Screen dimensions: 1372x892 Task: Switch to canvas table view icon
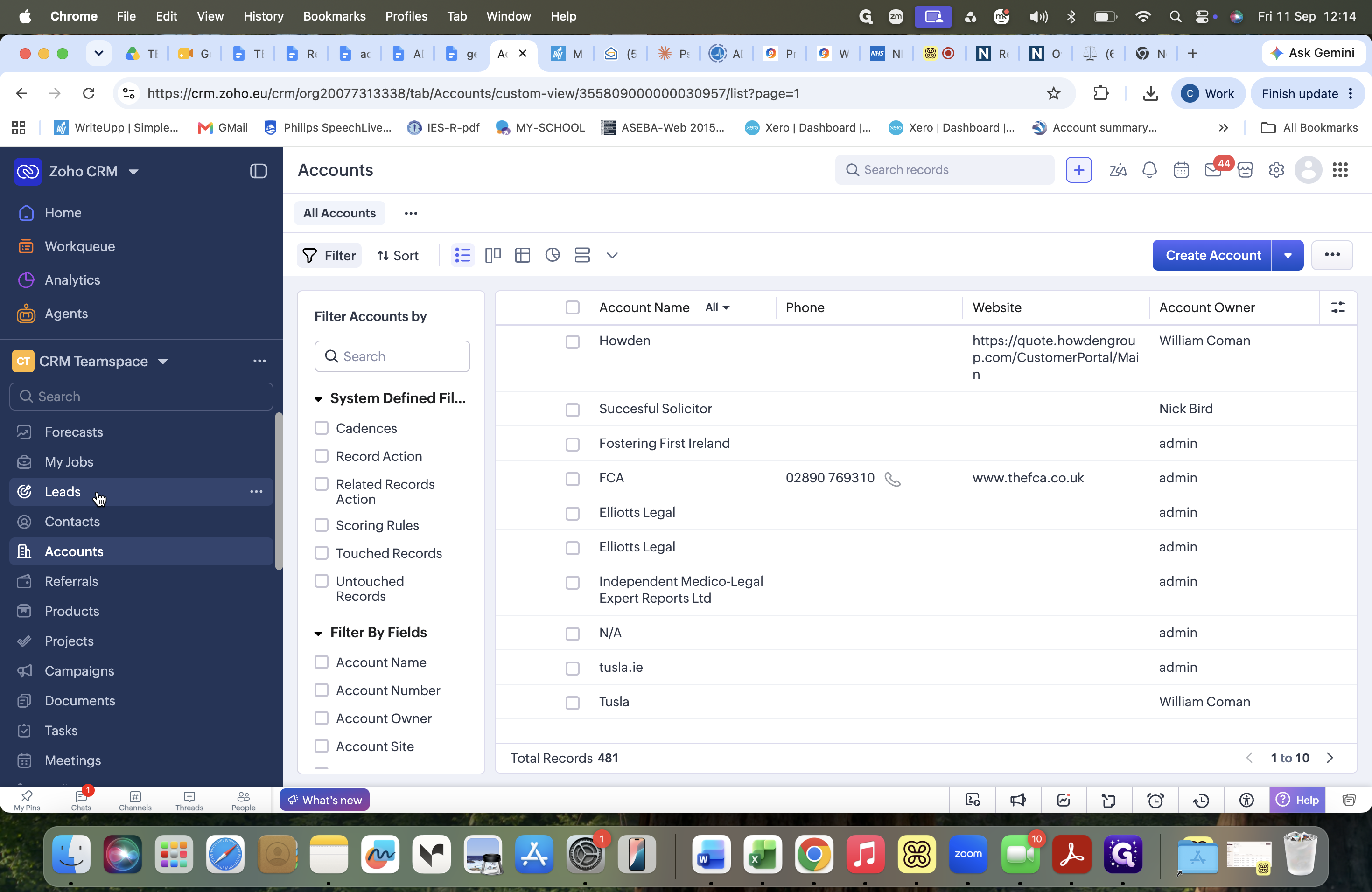tap(522, 255)
